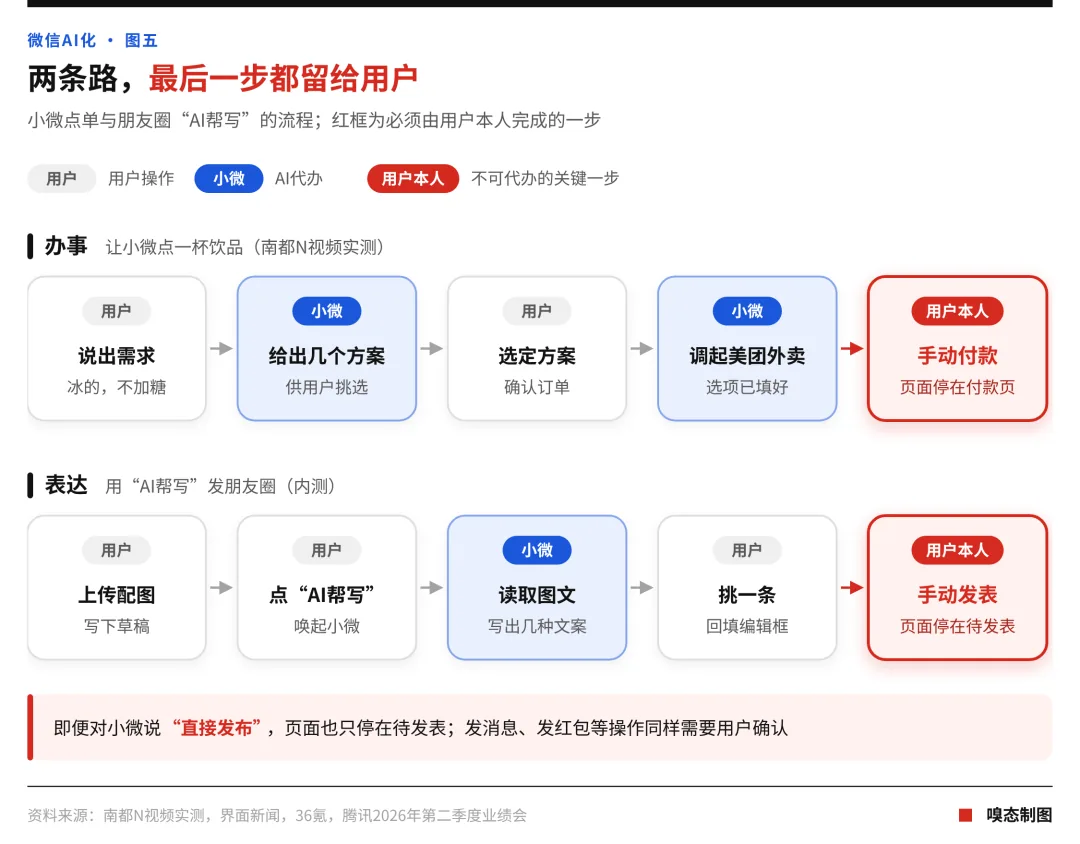Click the 用户 pill above 说出需求
This screenshot has height=844, width=1080.
tap(116, 311)
